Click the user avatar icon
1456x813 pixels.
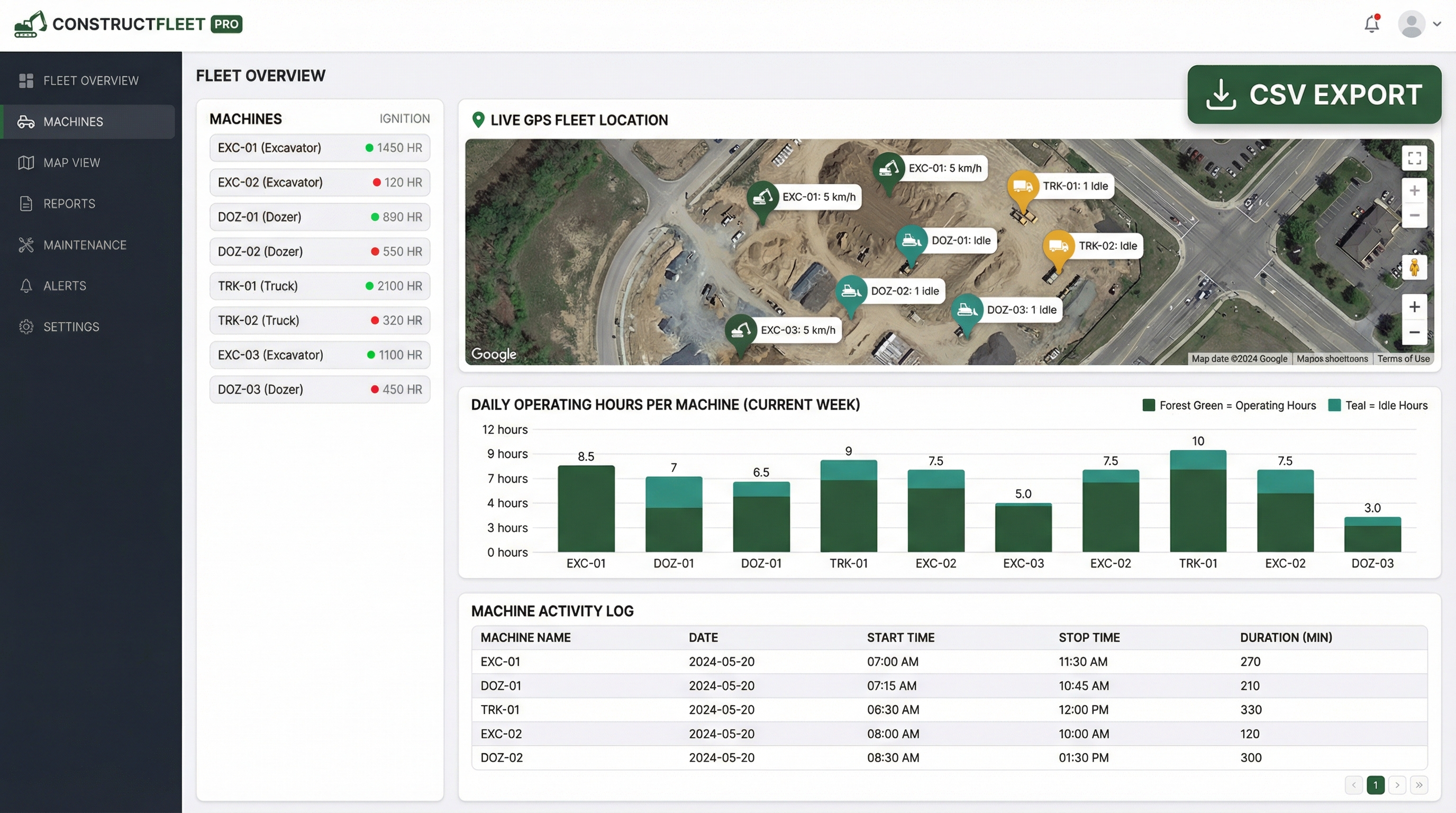[1412, 24]
